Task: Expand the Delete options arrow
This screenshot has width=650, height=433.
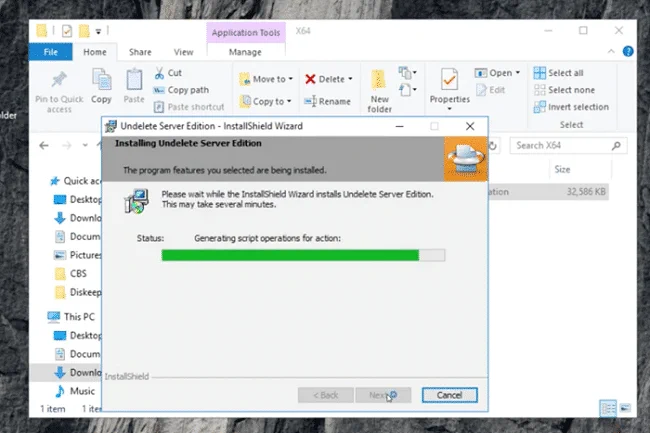Action: pyautogui.click(x=350, y=79)
